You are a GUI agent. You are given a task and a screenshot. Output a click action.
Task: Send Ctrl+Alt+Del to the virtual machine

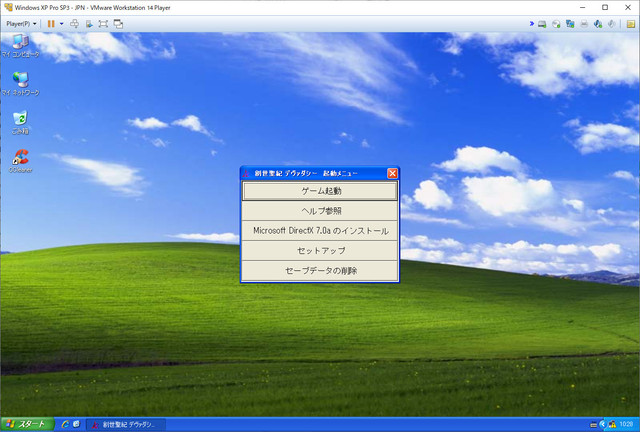tap(74, 24)
